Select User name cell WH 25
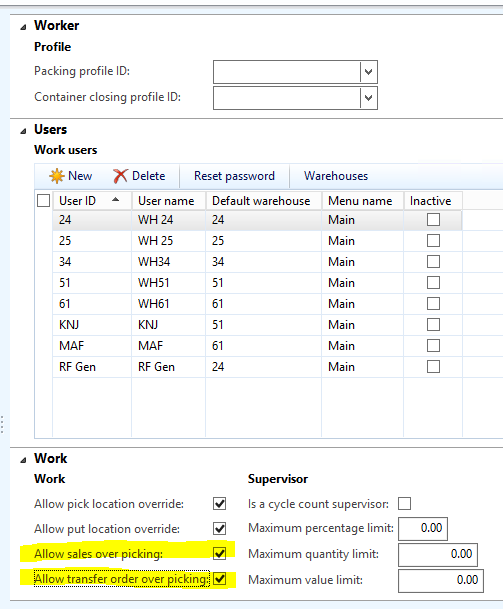 coord(169,241)
